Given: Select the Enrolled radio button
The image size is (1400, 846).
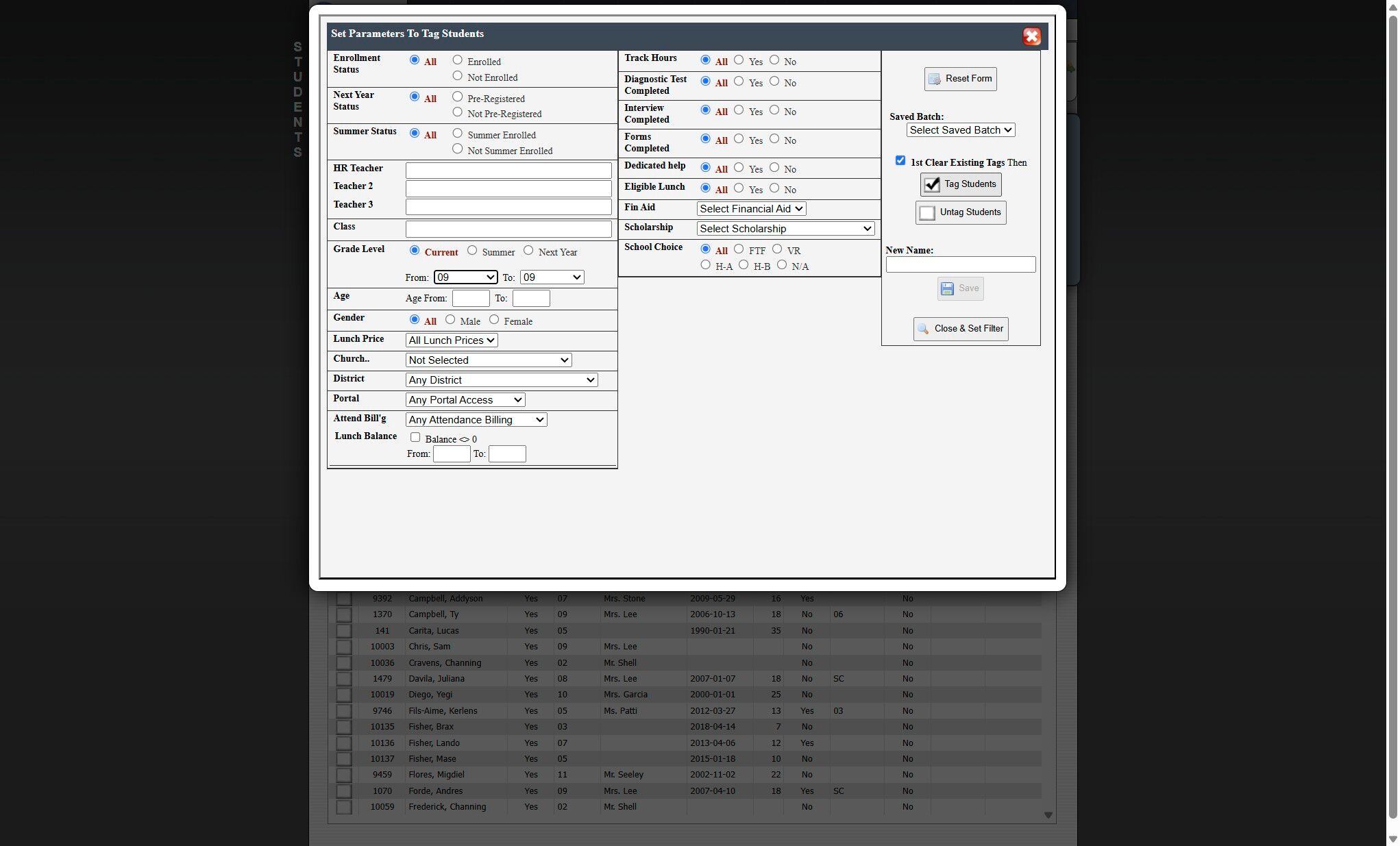Looking at the screenshot, I should click(458, 60).
